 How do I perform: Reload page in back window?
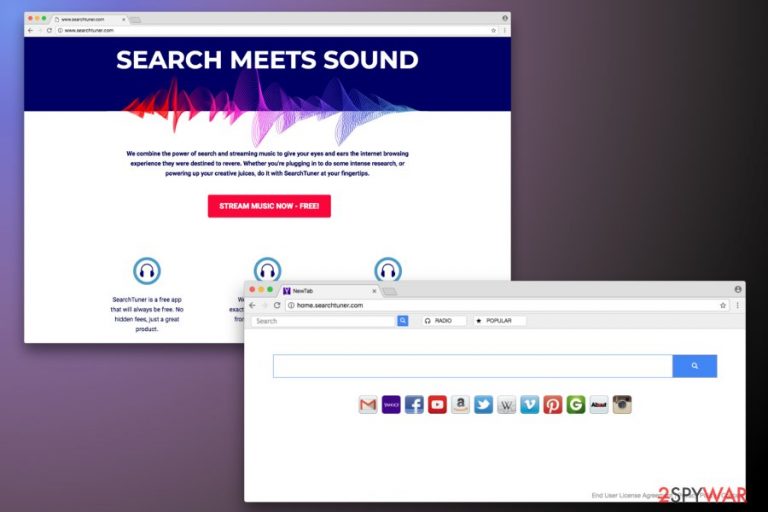tap(49, 30)
